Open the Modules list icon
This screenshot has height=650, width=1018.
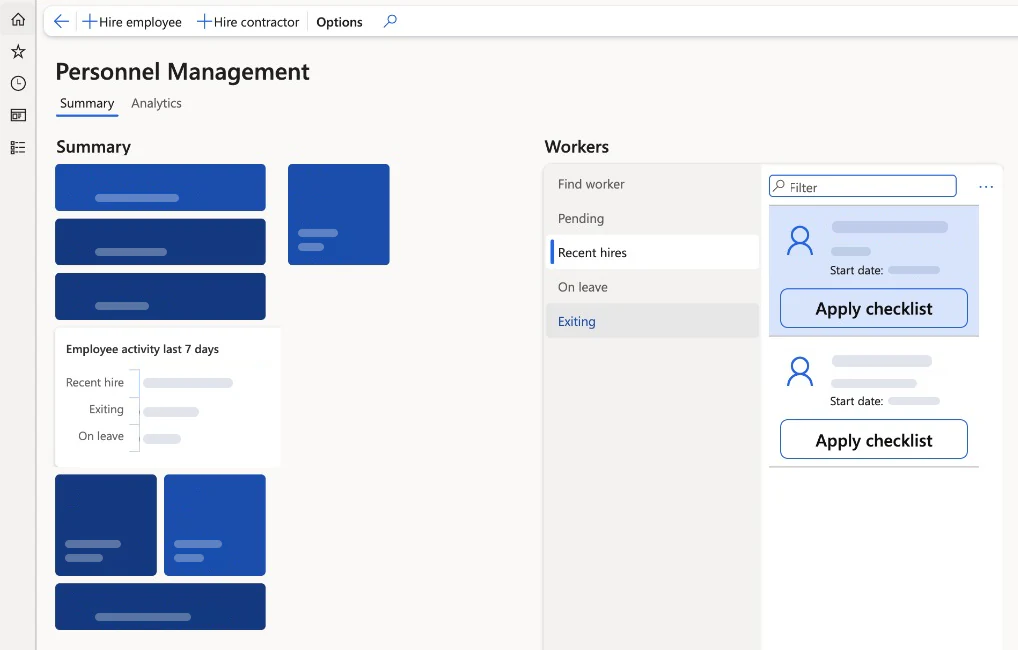point(18,147)
